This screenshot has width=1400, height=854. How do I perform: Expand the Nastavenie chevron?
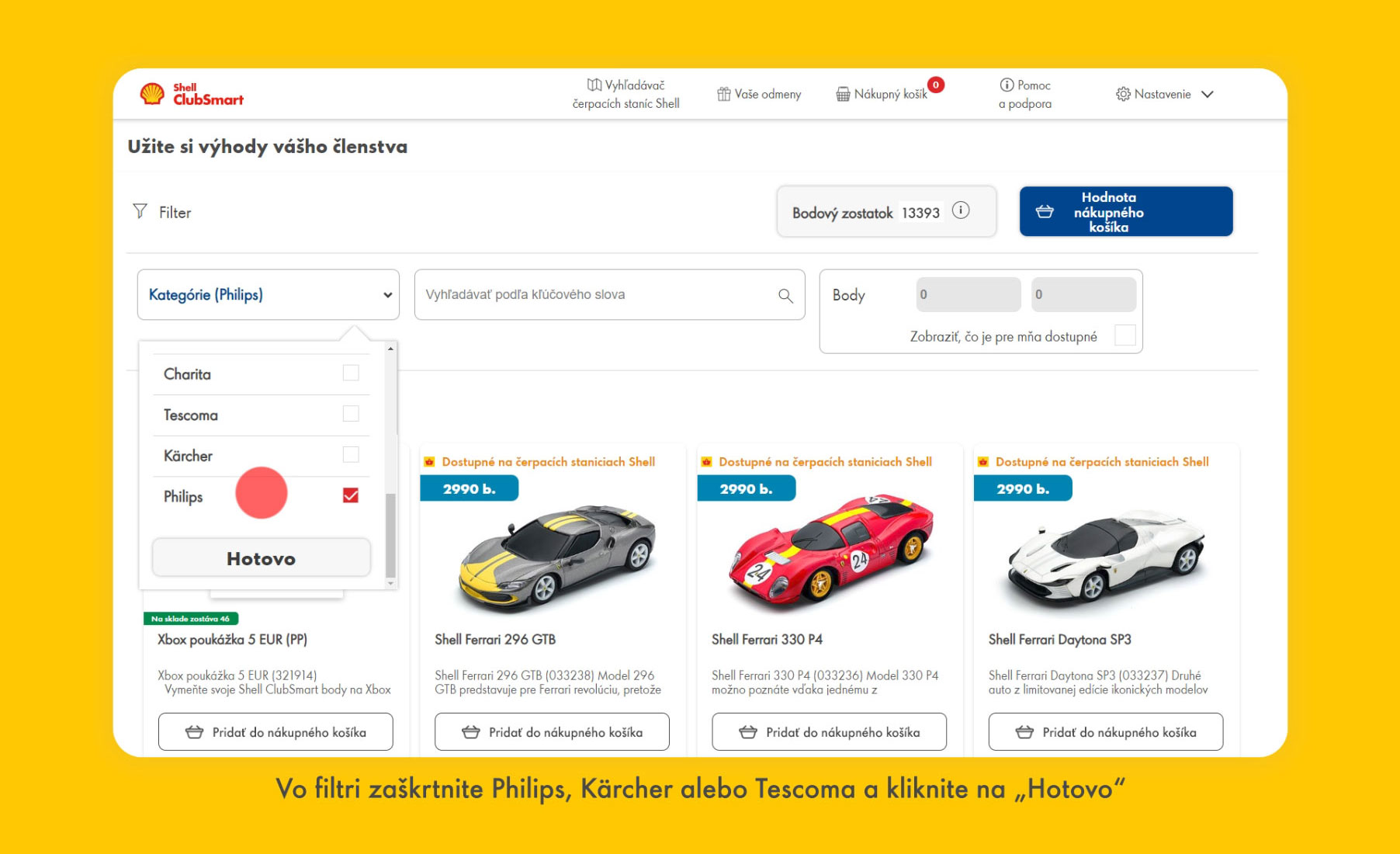click(1208, 94)
